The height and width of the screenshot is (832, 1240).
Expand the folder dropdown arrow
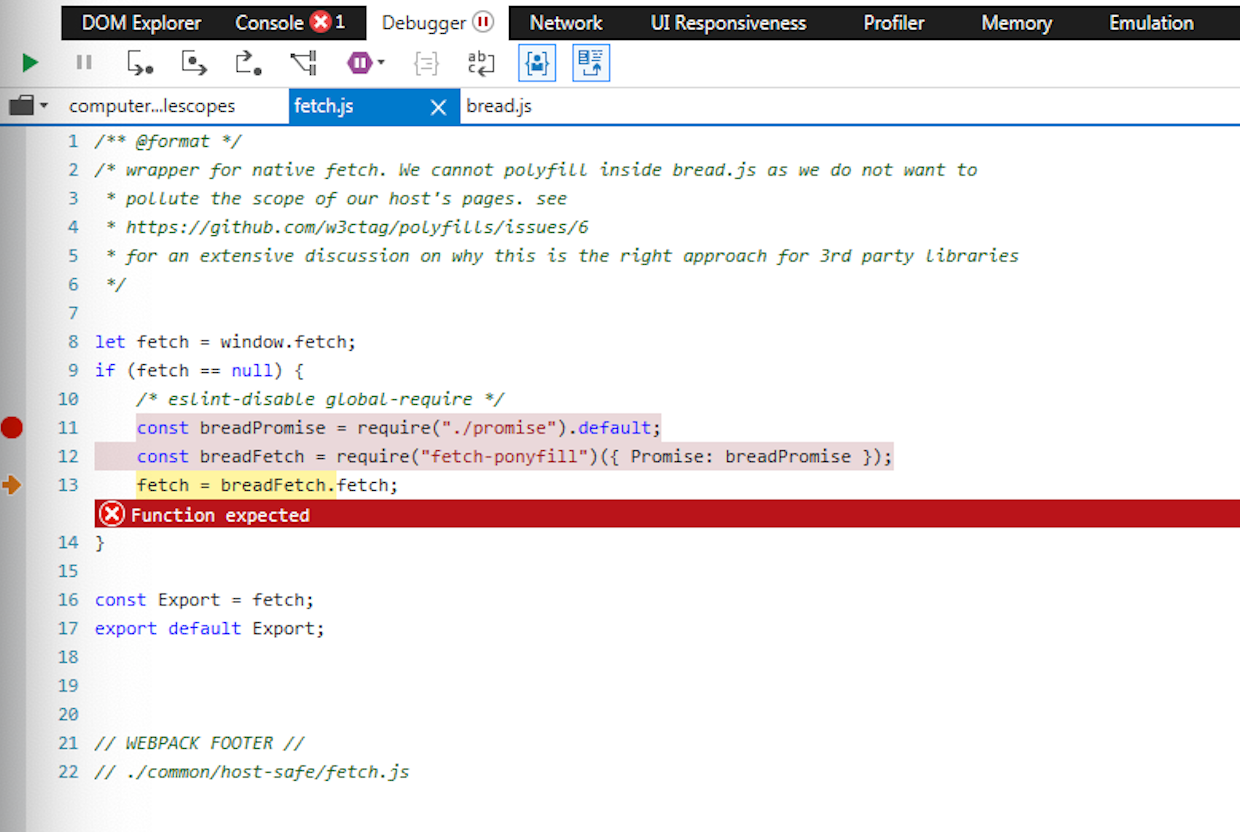click(43, 106)
